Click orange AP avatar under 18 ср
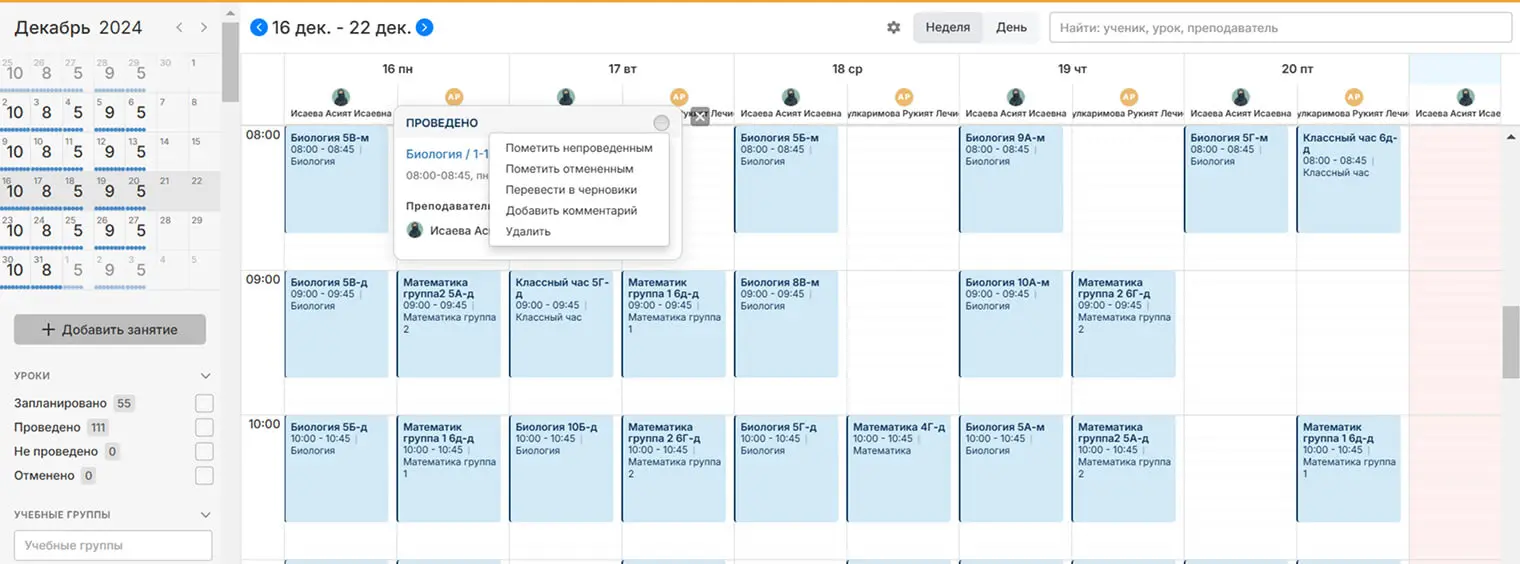Viewport: 1520px width, 564px height. pos(904,97)
